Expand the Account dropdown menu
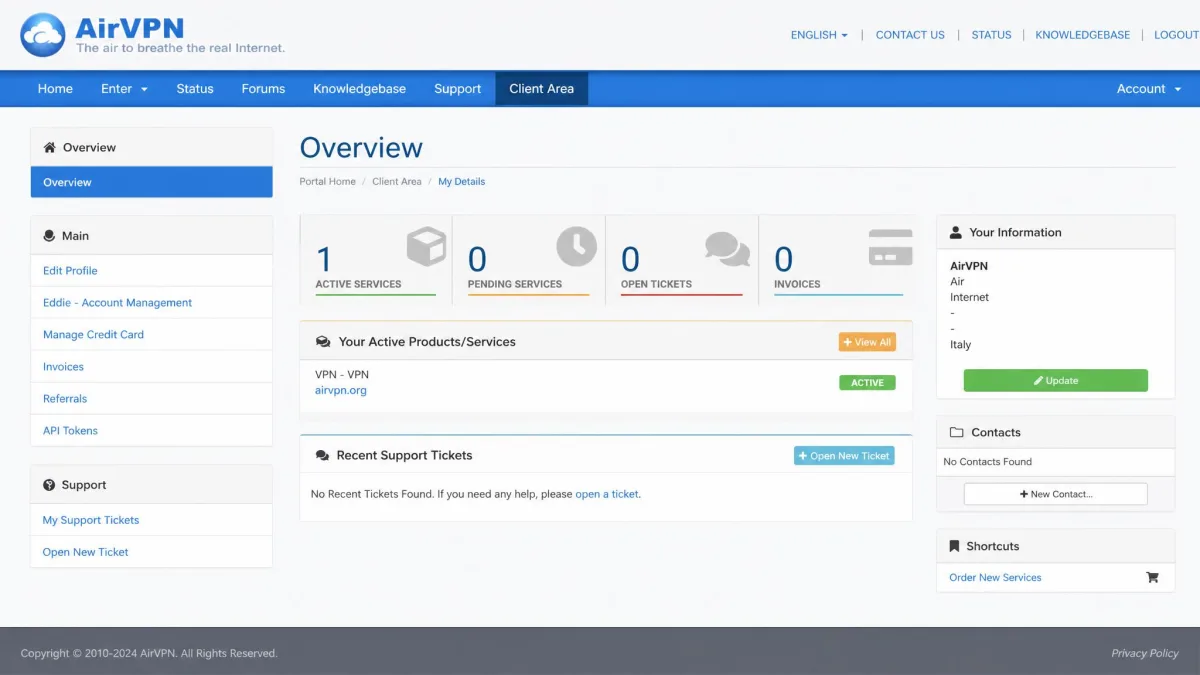Viewport: 1200px width, 675px height. click(1149, 89)
